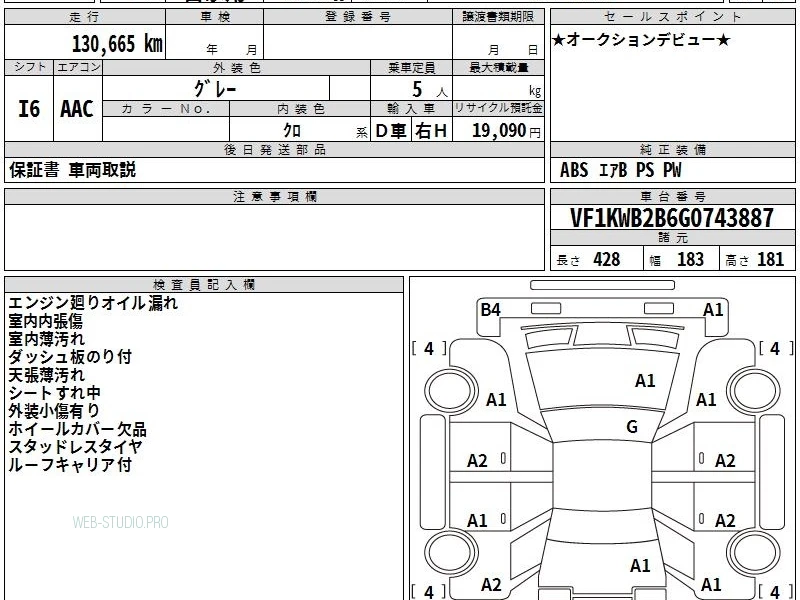Select the "セールスポイント" heading
800x600 pixels.
coord(672,17)
